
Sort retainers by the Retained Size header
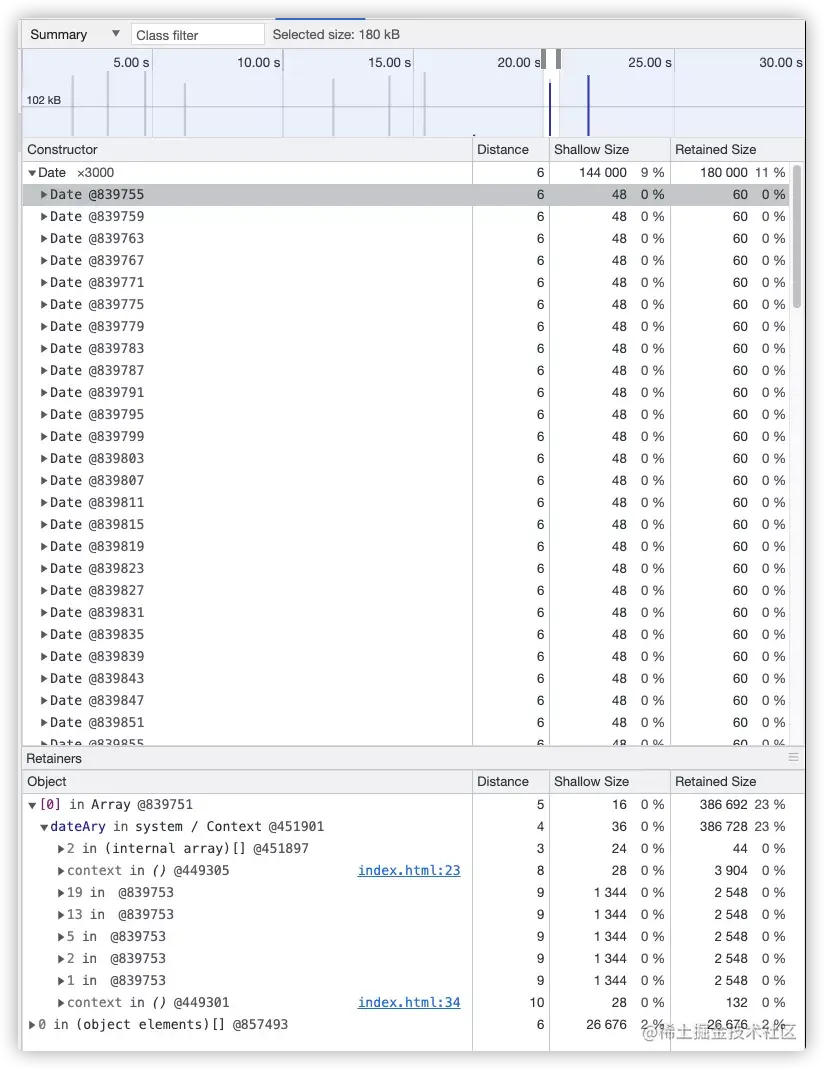point(737,781)
